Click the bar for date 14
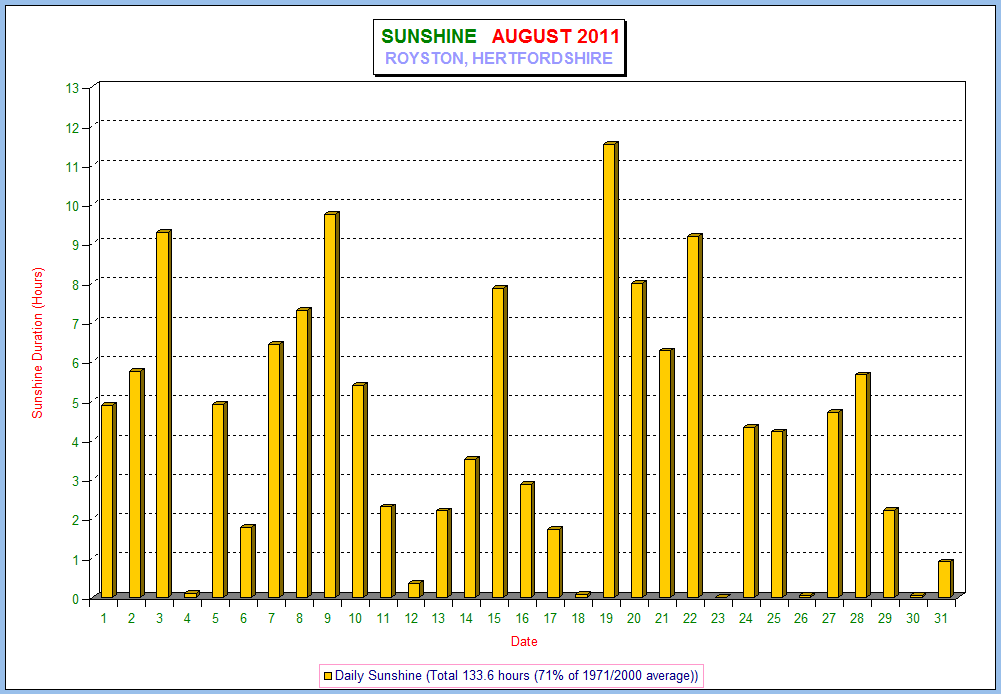The width and height of the screenshot is (1001, 694). pos(471,527)
